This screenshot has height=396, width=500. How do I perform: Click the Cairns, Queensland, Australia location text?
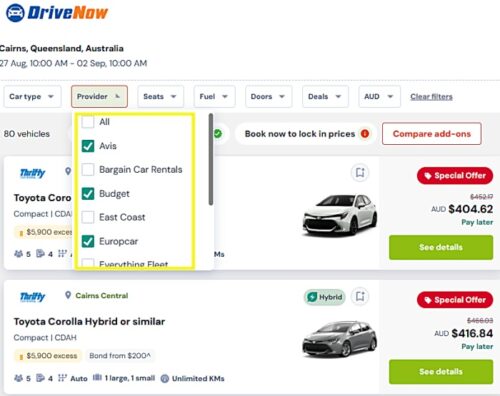(62, 49)
